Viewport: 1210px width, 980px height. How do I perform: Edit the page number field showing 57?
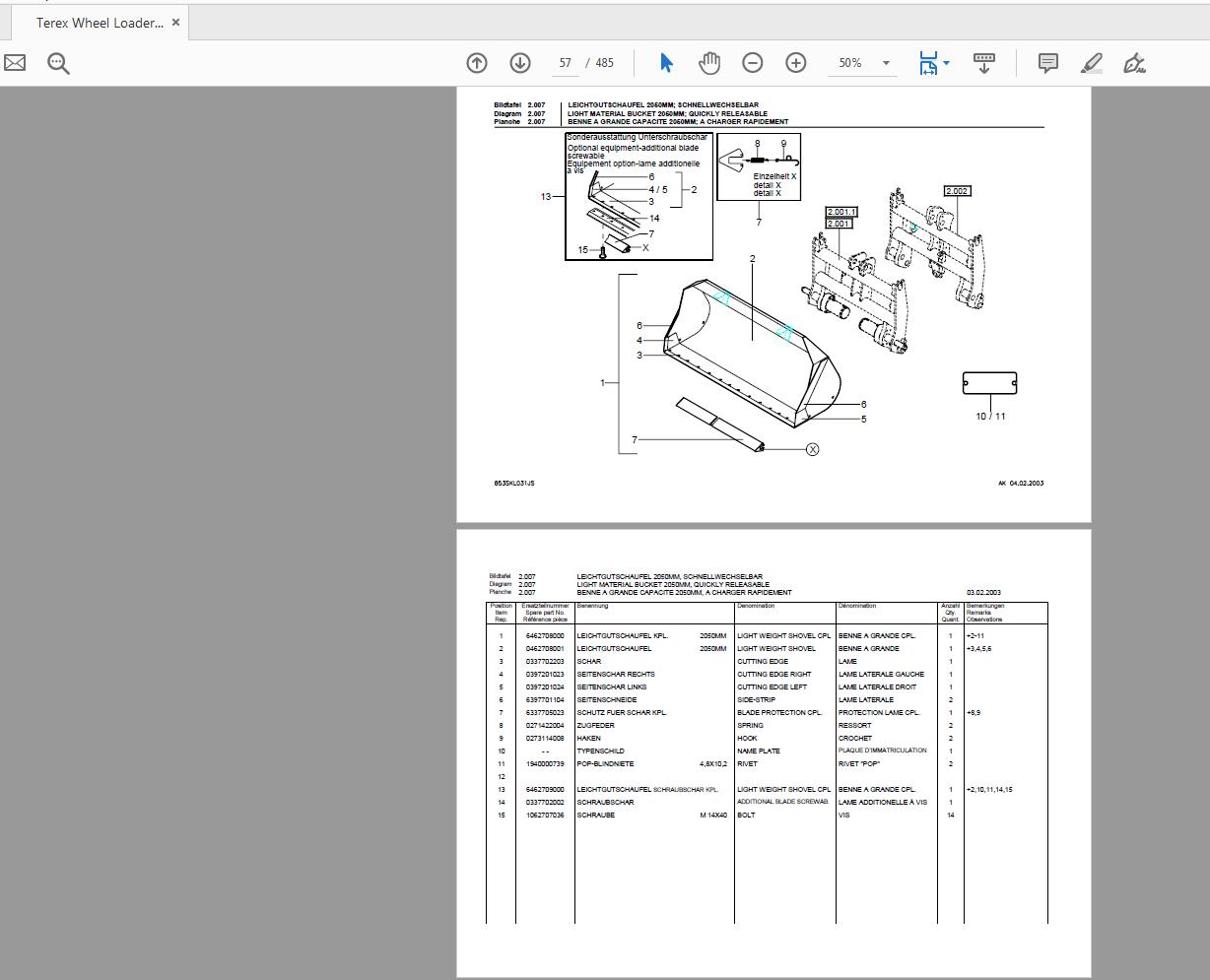tap(565, 63)
